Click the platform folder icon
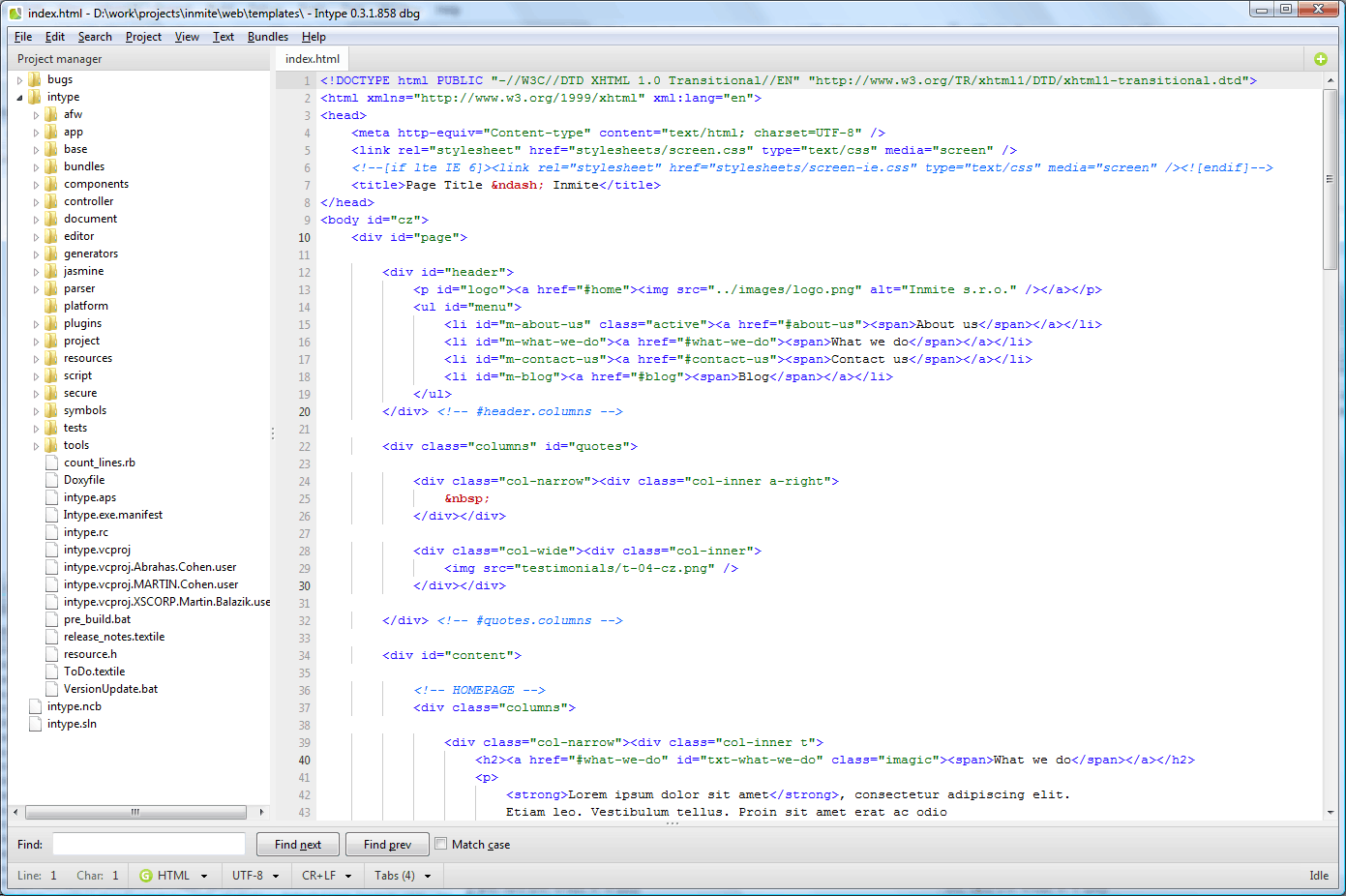1346x896 pixels. pyautogui.click(x=51, y=306)
